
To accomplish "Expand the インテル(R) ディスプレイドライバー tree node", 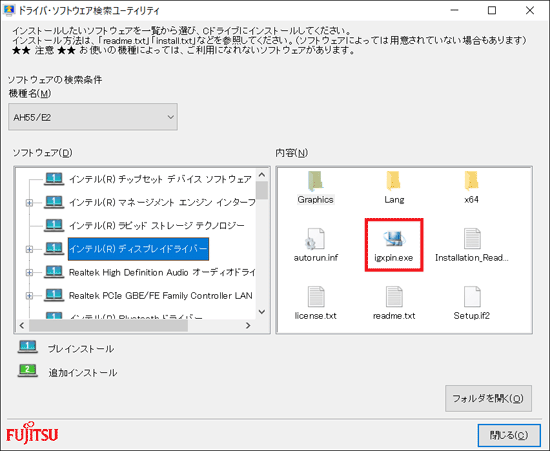I will click(x=29, y=249).
